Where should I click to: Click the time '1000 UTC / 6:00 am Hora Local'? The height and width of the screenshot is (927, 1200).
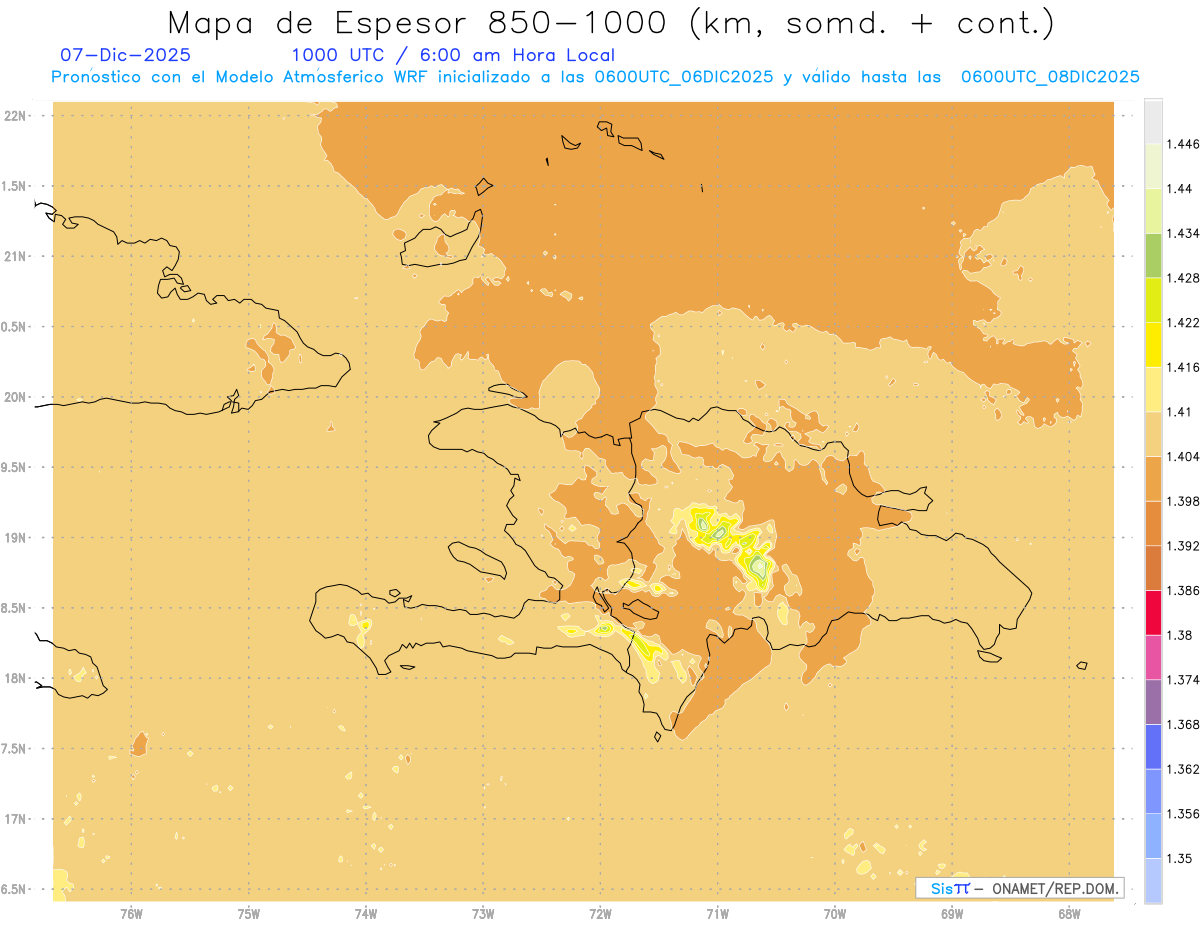[x=453, y=56]
